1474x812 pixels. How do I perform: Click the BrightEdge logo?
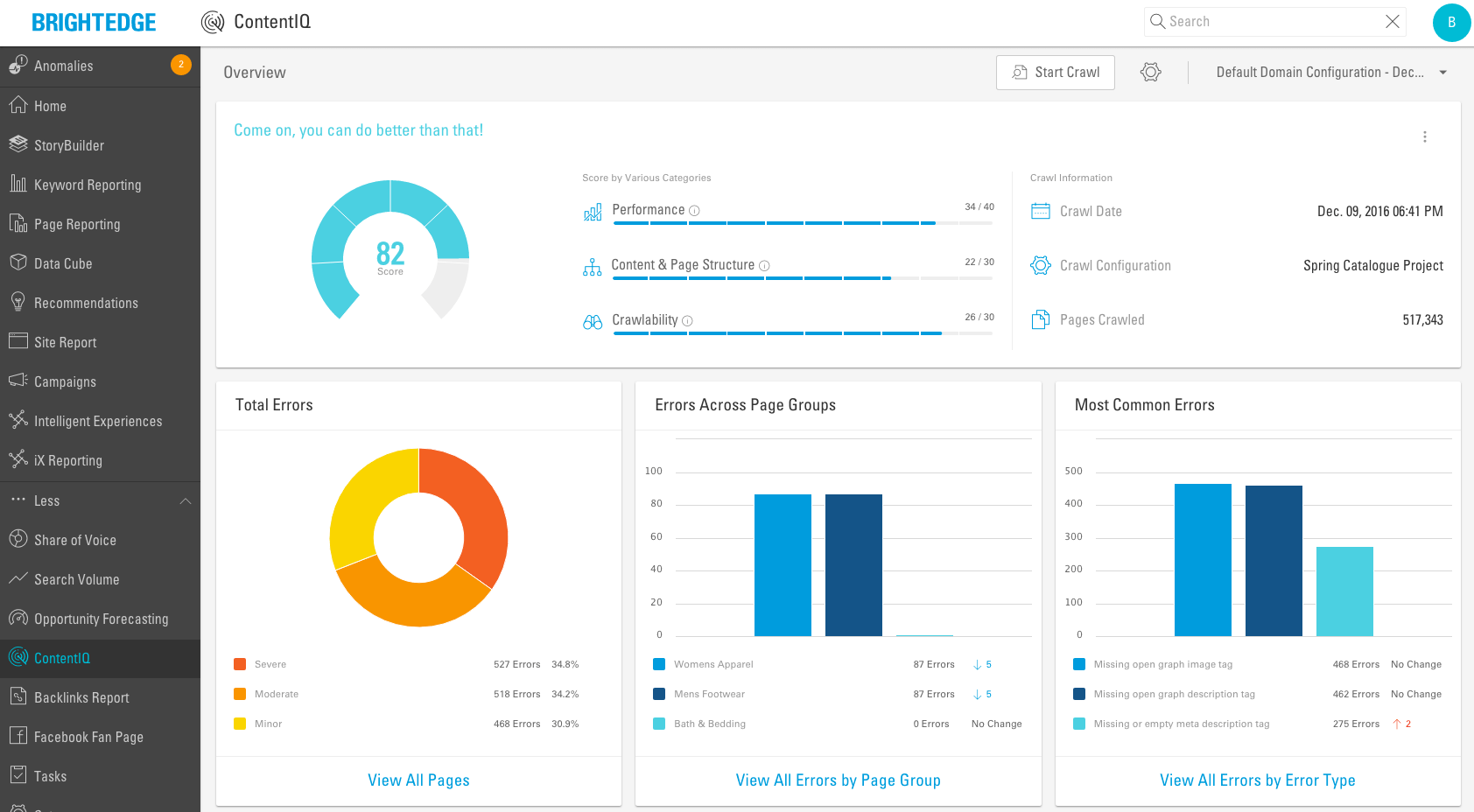[x=94, y=23]
